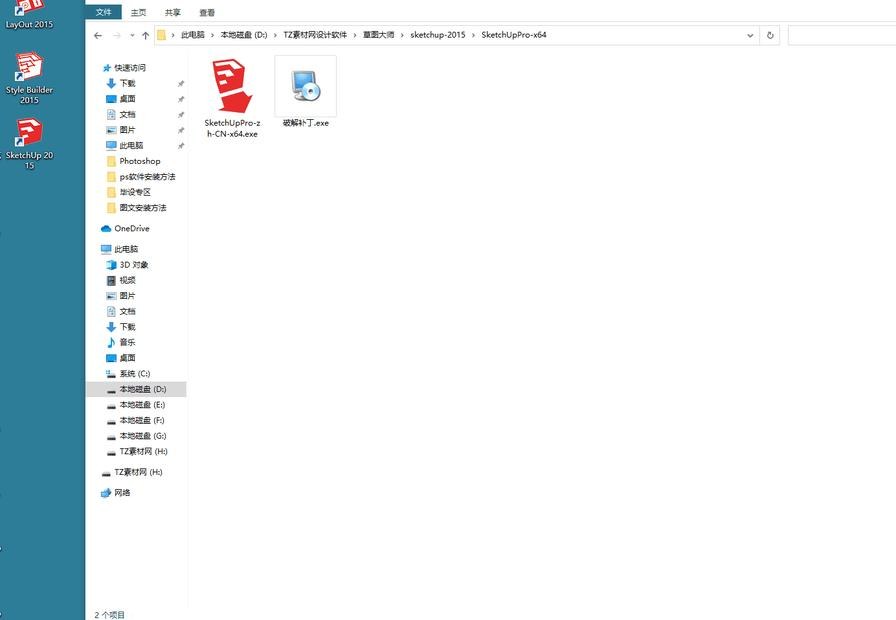This screenshot has height=620, width=896.
Task: Expand the address bar history dropdown
Action: point(750,35)
